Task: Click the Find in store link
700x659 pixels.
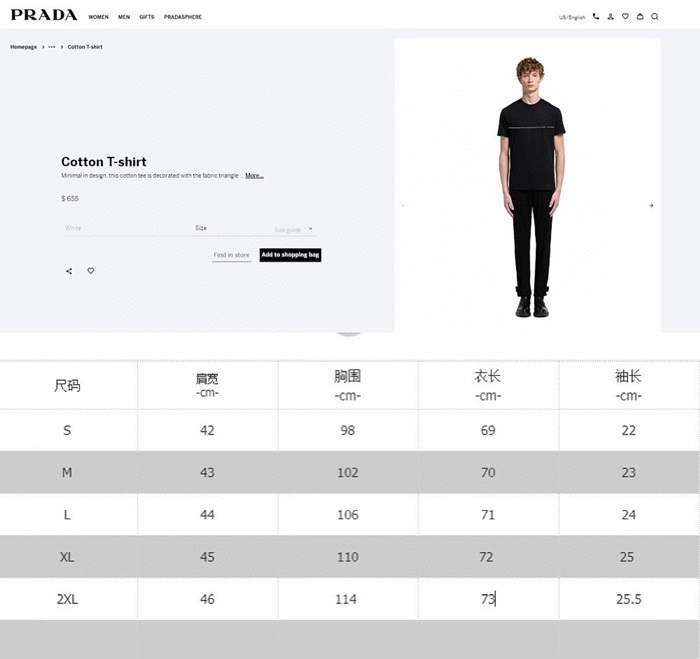Action: point(231,255)
